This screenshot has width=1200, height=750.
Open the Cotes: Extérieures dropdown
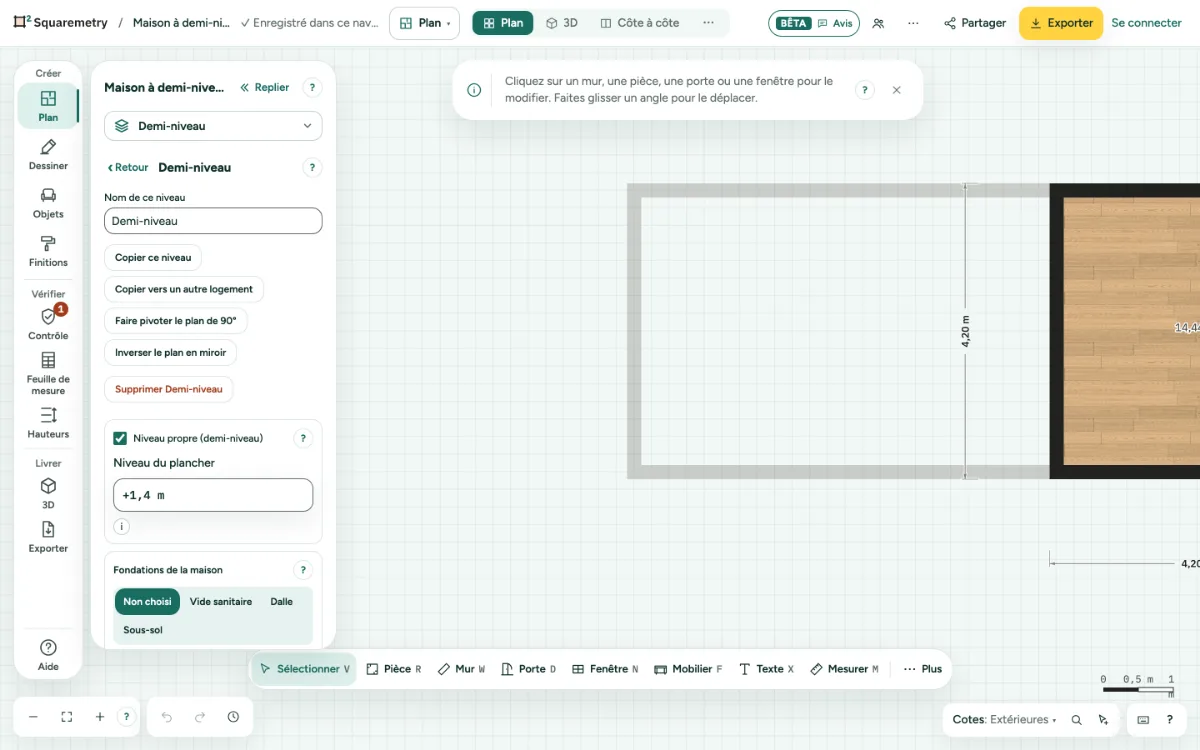tap(1005, 719)
